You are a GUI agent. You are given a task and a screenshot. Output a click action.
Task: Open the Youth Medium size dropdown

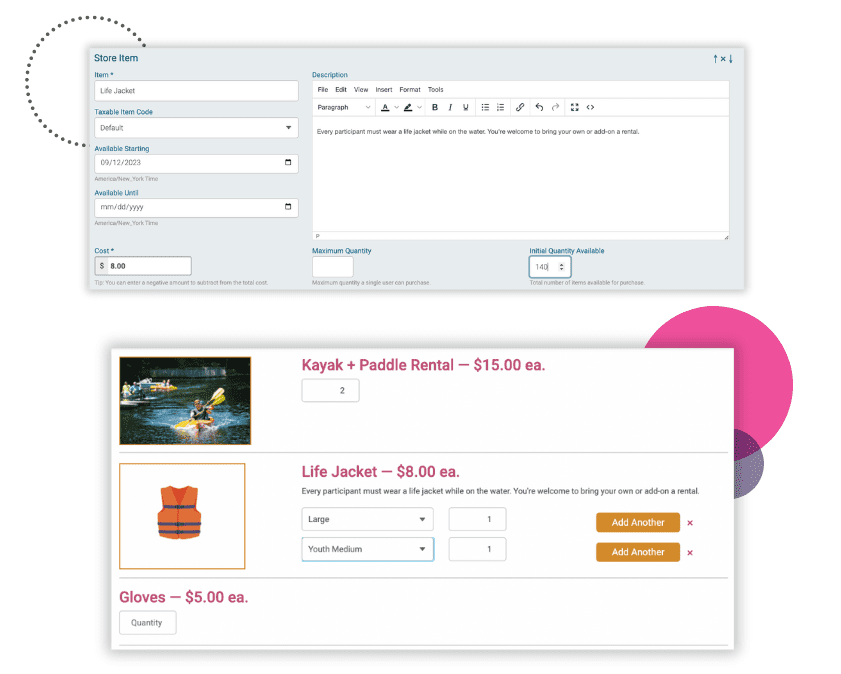click(367, 549)
